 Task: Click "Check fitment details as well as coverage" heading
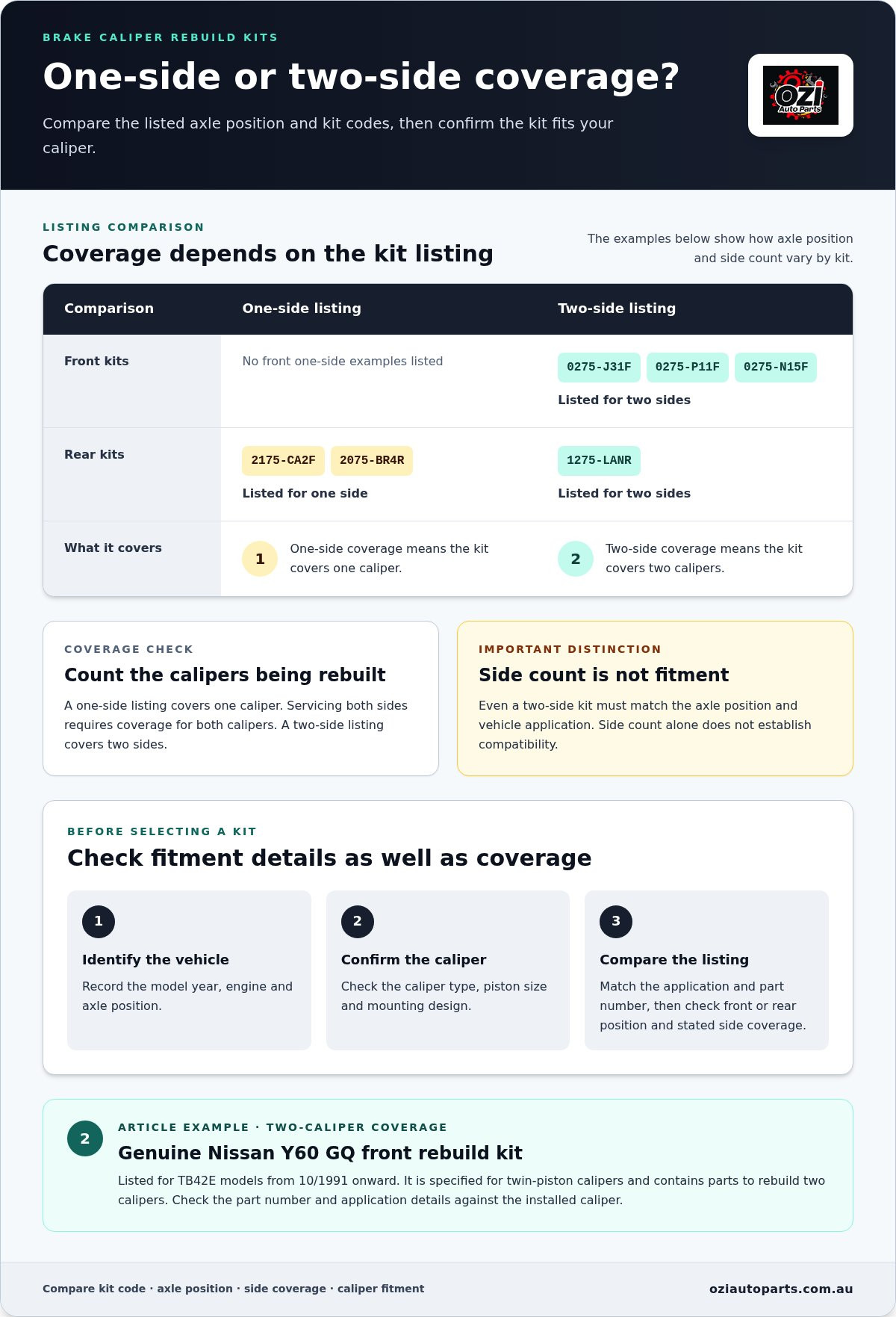(329, 858)
